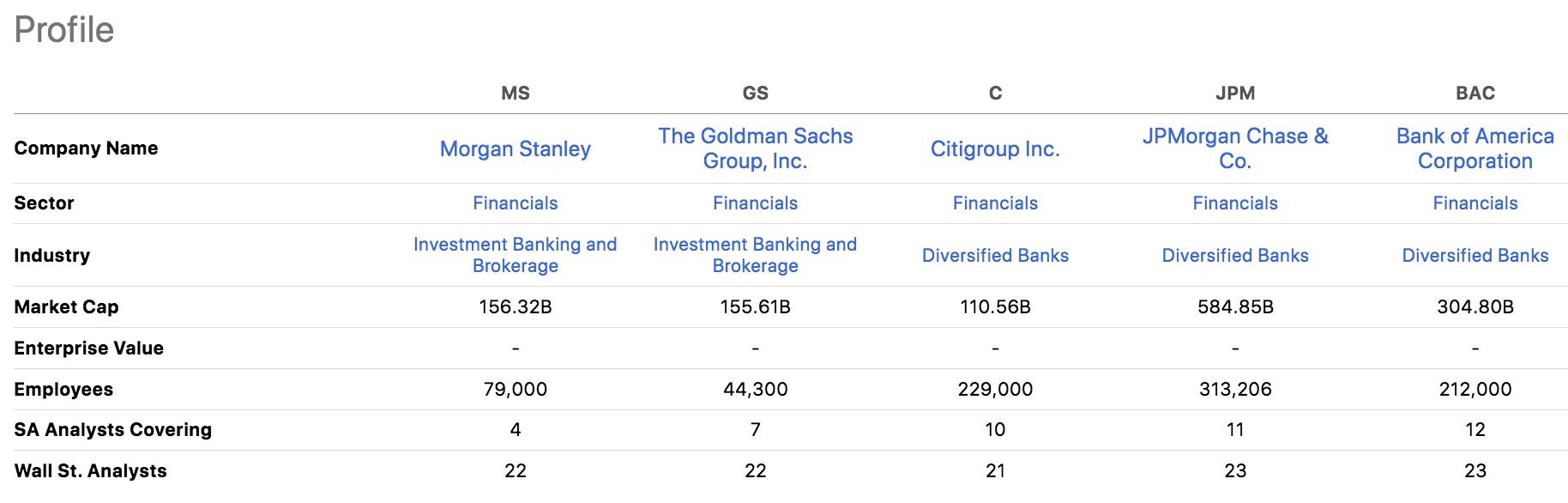Click the C ticker column header
The width and height of the screenshot is (1568, 503).
tap(995, 94)
